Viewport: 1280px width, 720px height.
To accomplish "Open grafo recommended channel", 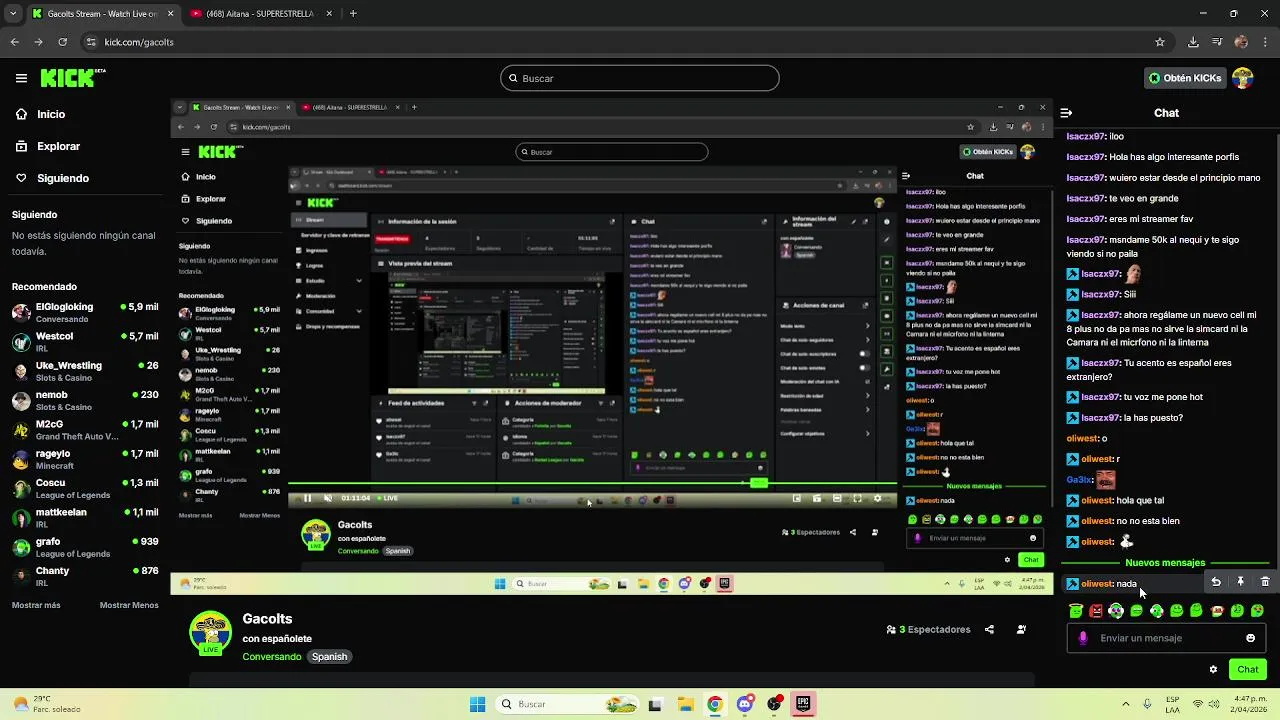I will pyautogui.click(x=85, y=547).
